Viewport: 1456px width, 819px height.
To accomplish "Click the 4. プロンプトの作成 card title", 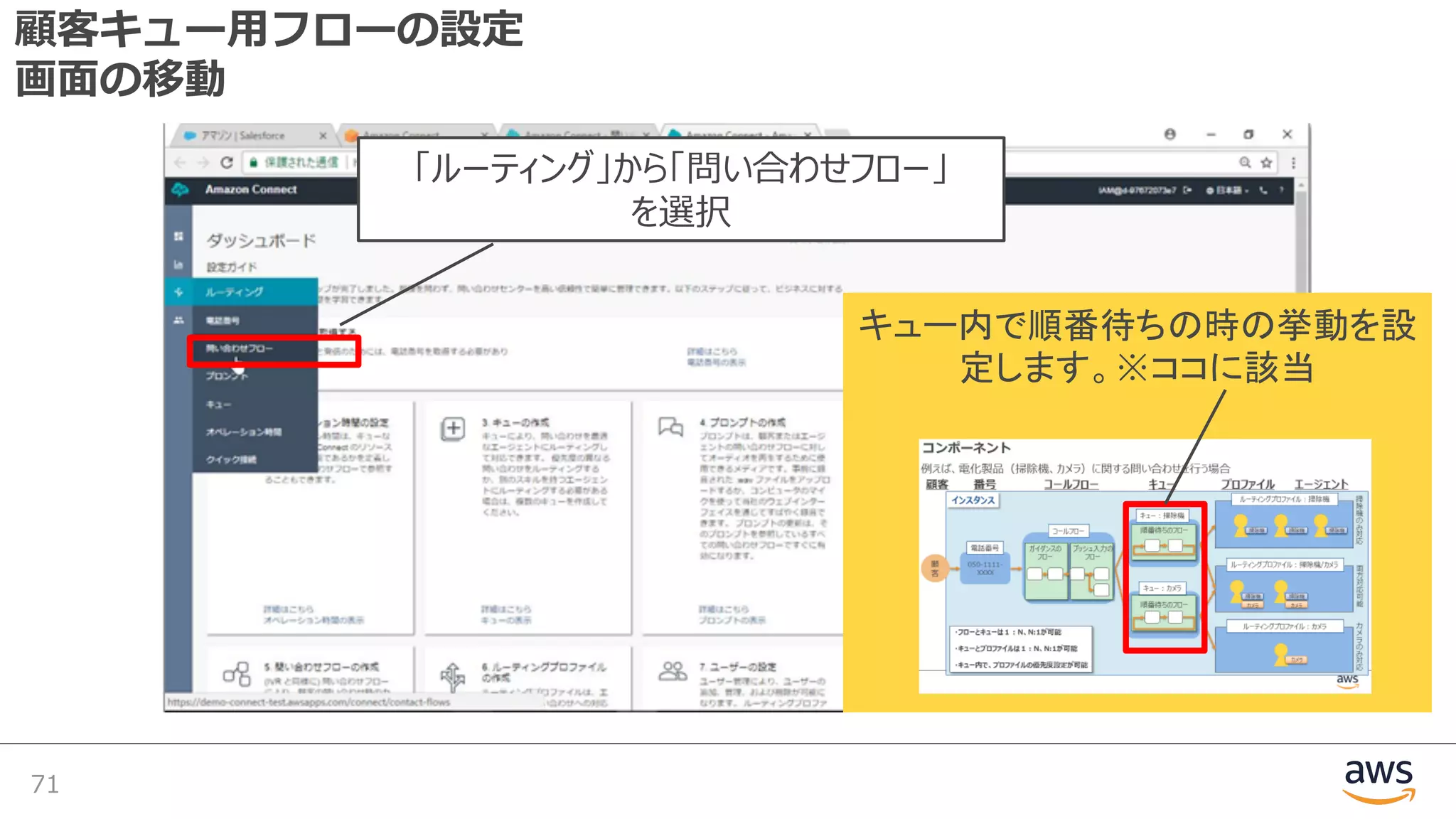I will pos(742,422).
